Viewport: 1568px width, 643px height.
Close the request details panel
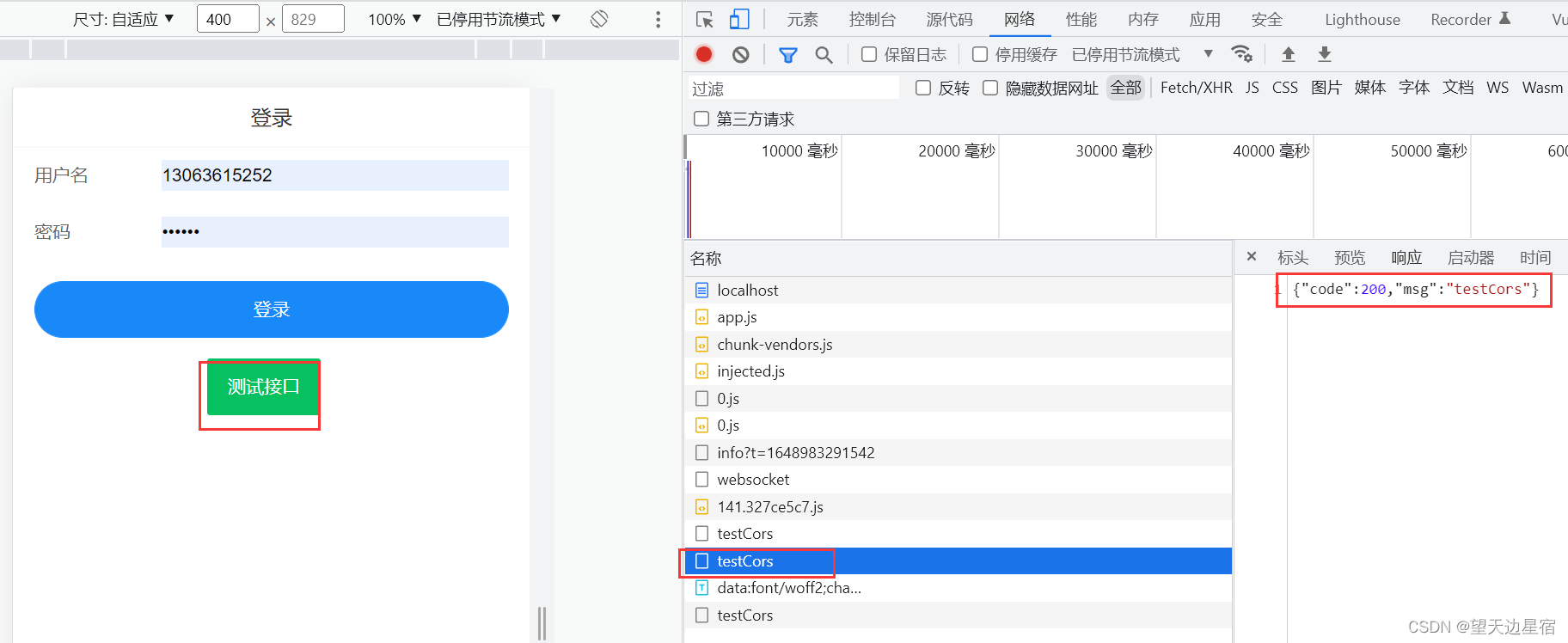(x=1252, y=256)
